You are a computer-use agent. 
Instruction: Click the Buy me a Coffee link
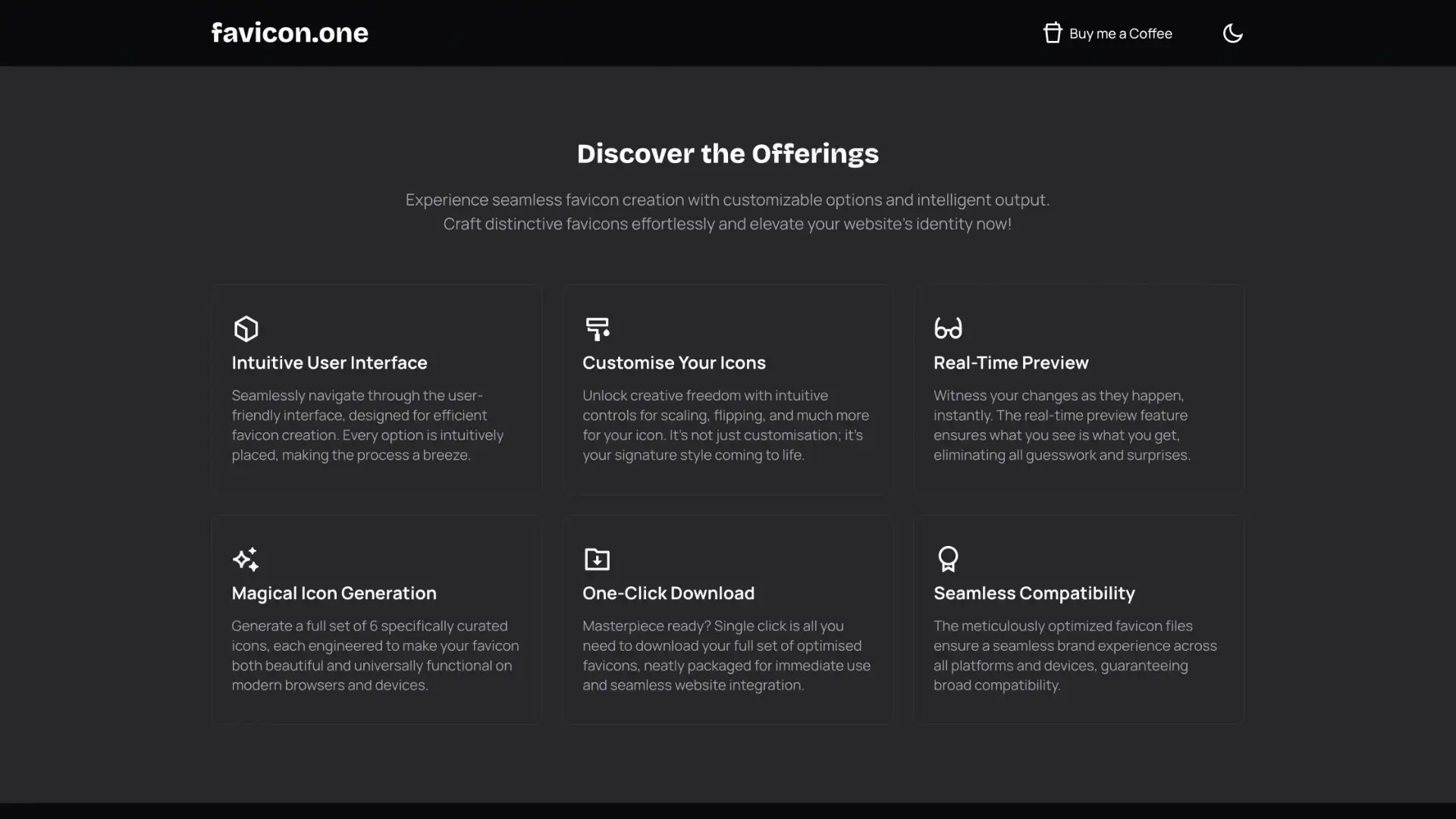(1120, 33)
